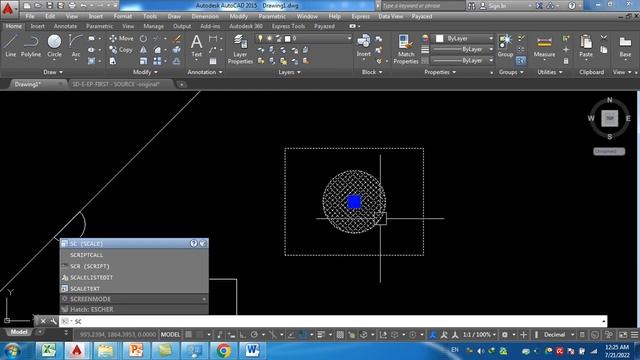Toggle the MODEL space status bar button
This screenshot has height=360, width=640.
point(170,335)
